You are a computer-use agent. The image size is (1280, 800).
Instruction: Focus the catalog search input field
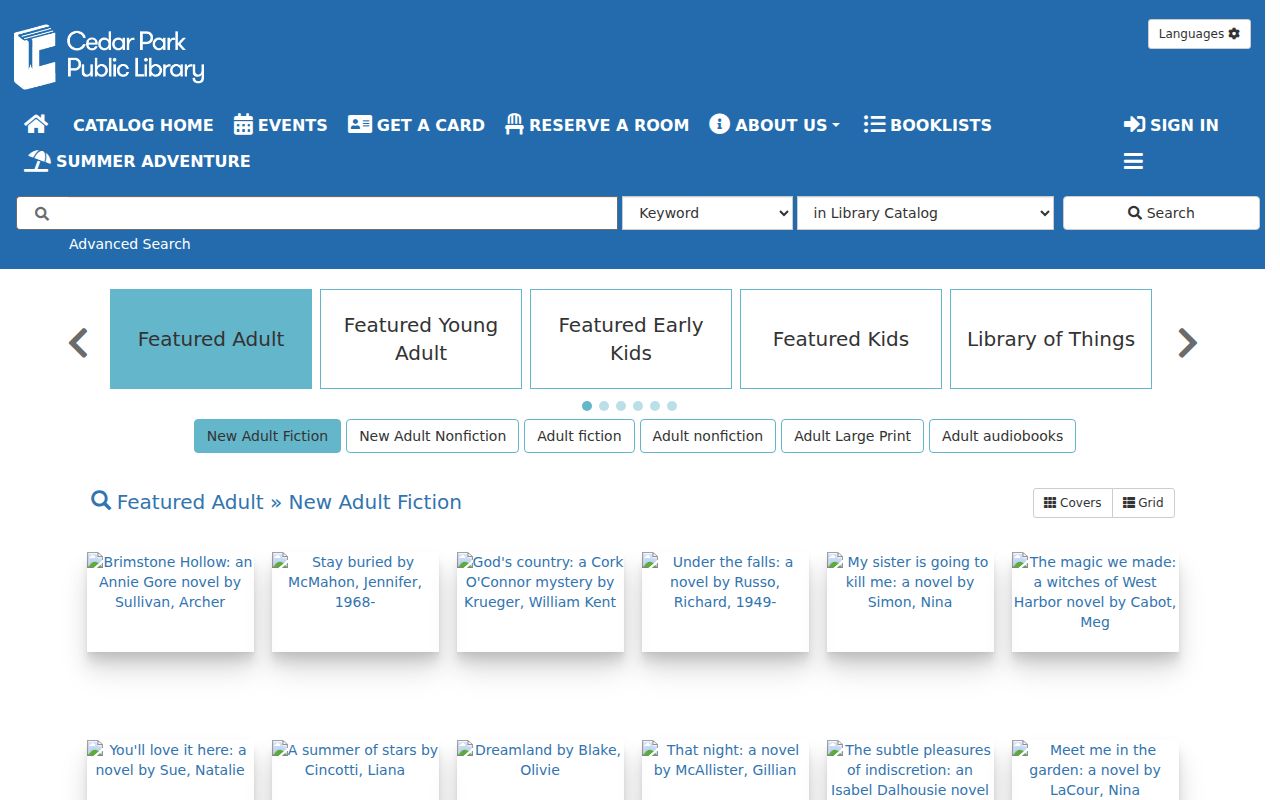[x=317, y=213]
